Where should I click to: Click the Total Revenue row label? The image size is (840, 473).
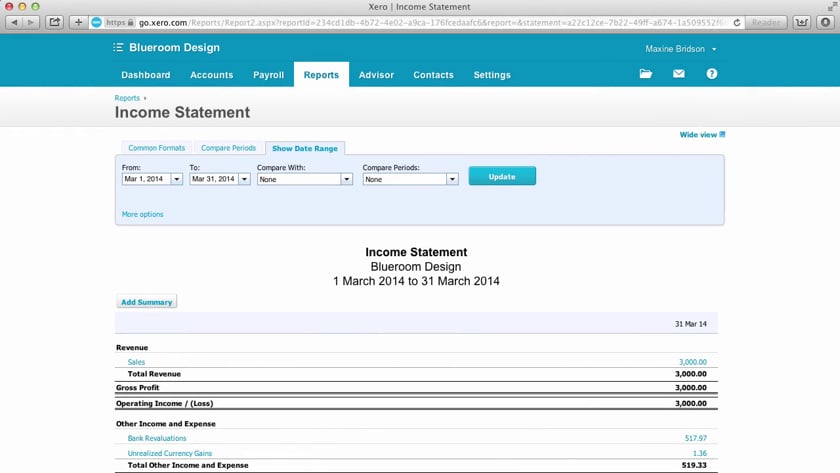tap(154, 374)
